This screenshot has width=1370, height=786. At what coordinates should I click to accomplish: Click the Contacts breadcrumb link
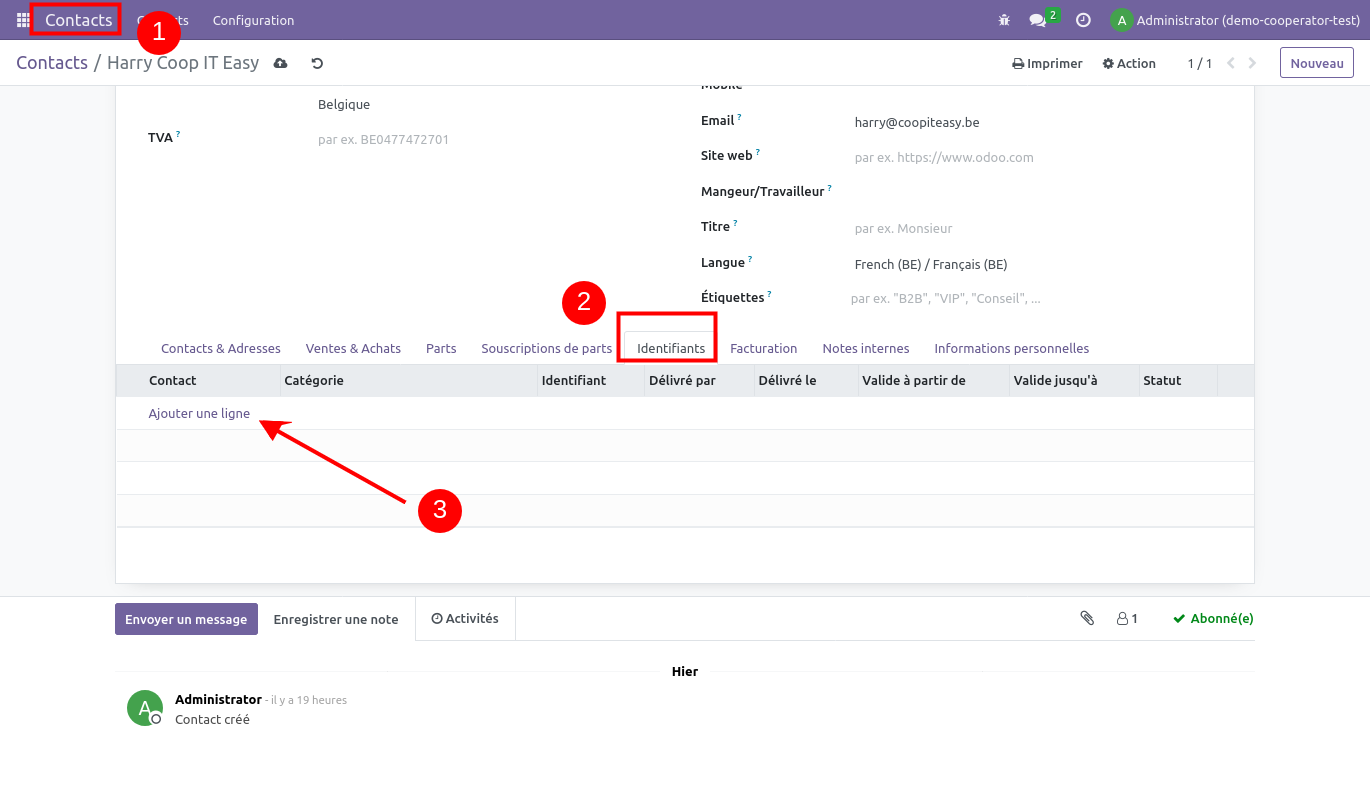(52, 63)
